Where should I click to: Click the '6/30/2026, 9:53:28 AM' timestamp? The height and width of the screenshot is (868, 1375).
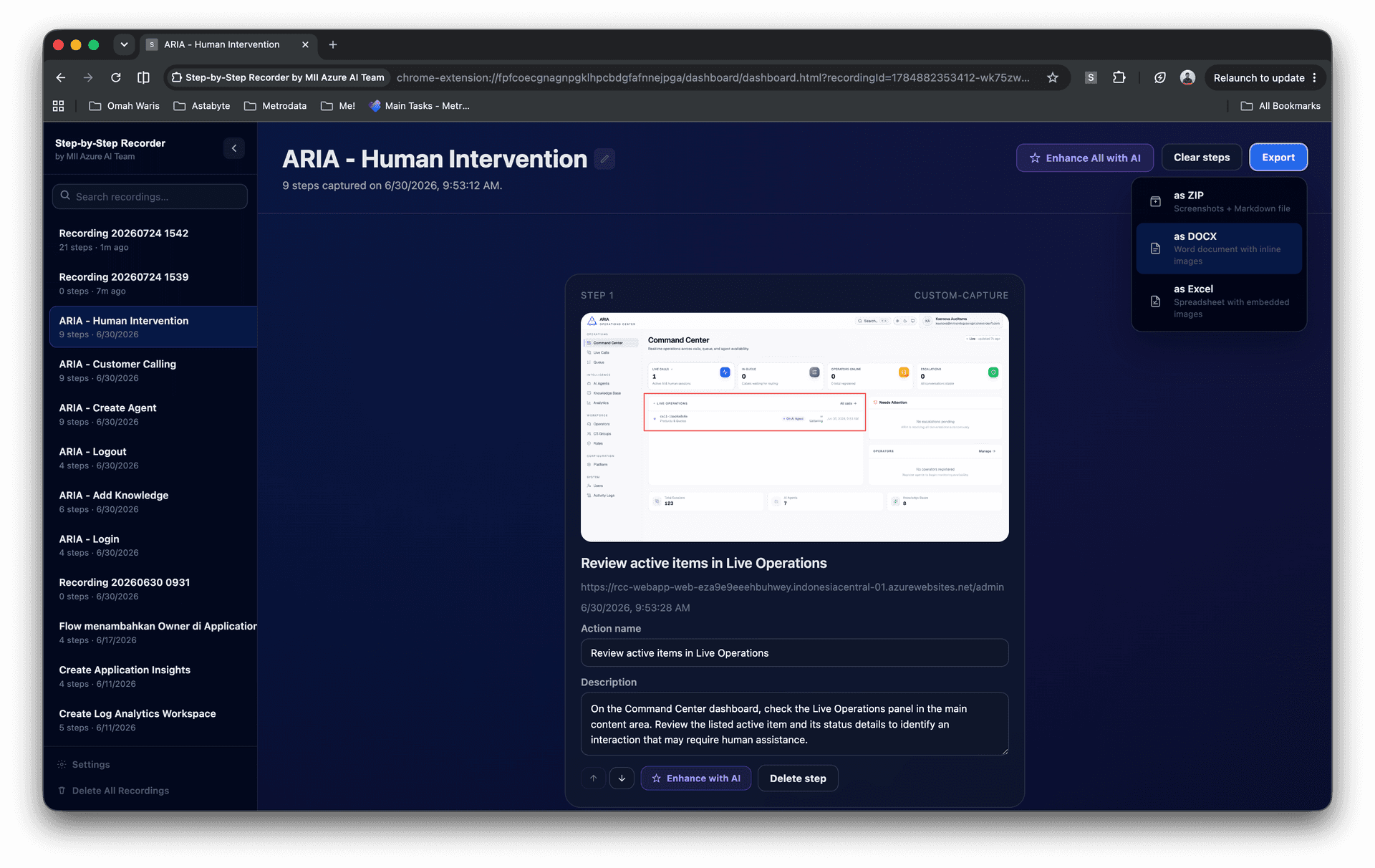click(635, 608)
